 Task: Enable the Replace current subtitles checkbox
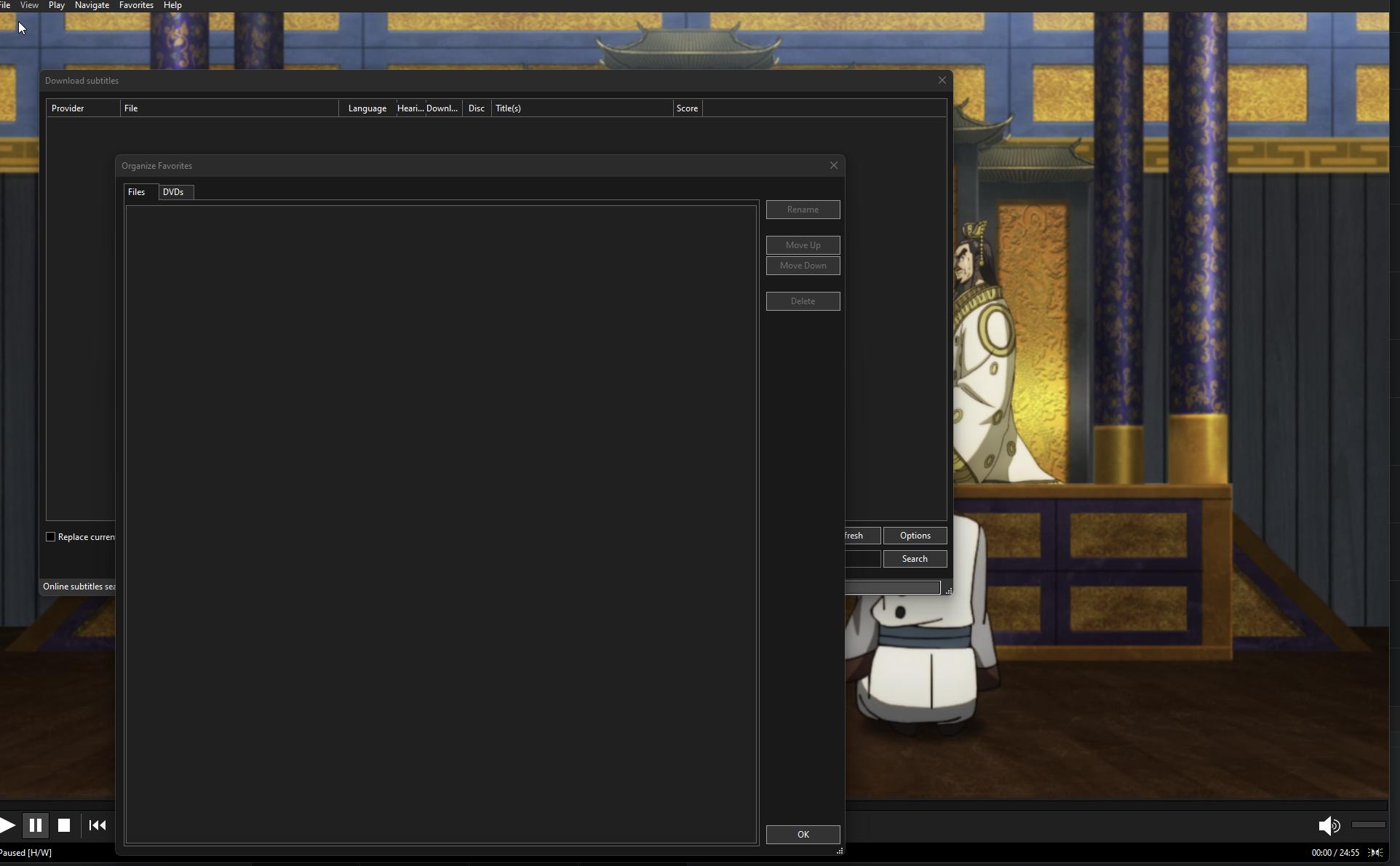(50, 536)
